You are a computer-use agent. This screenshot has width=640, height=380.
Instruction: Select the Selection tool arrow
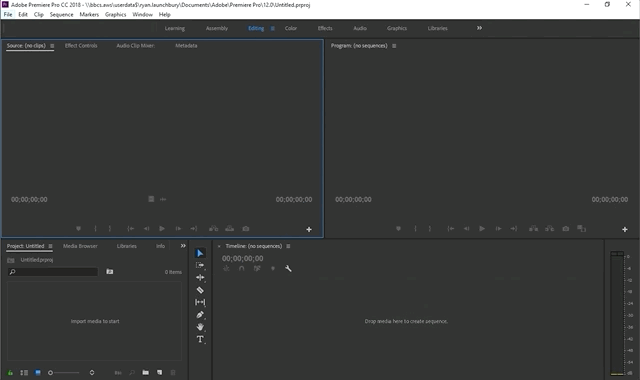200,253
